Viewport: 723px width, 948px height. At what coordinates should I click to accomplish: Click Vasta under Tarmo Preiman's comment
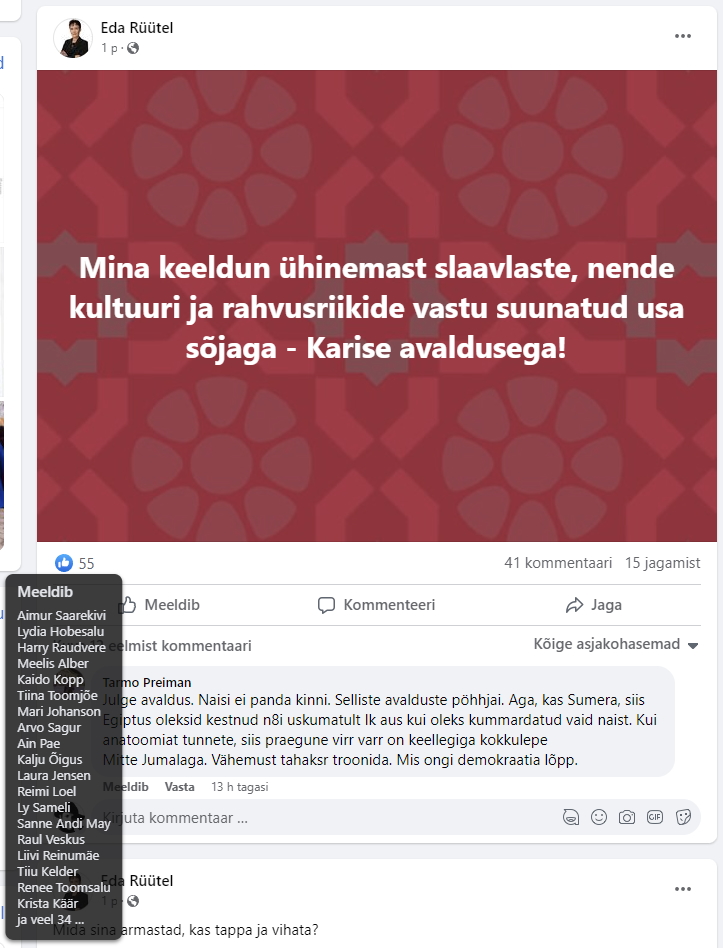(x=180, y=787)
